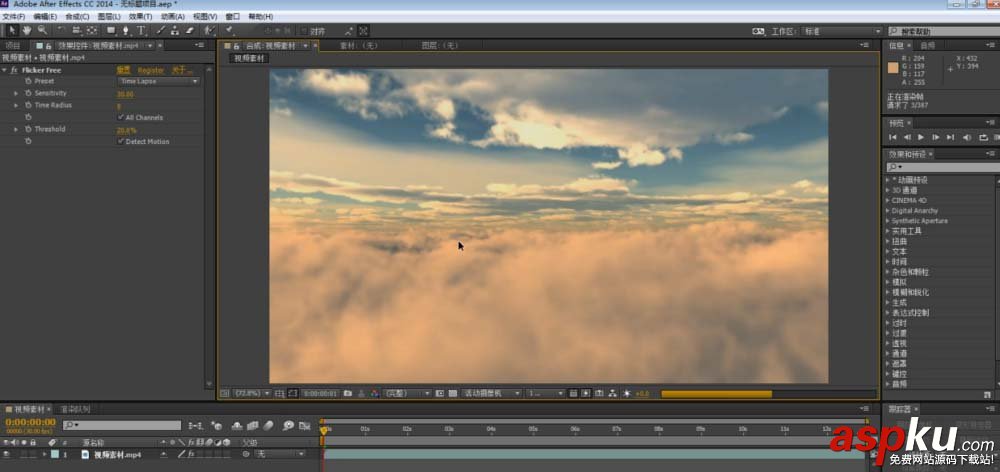Click the sampled color swatch in Info panel

[894, 67]
